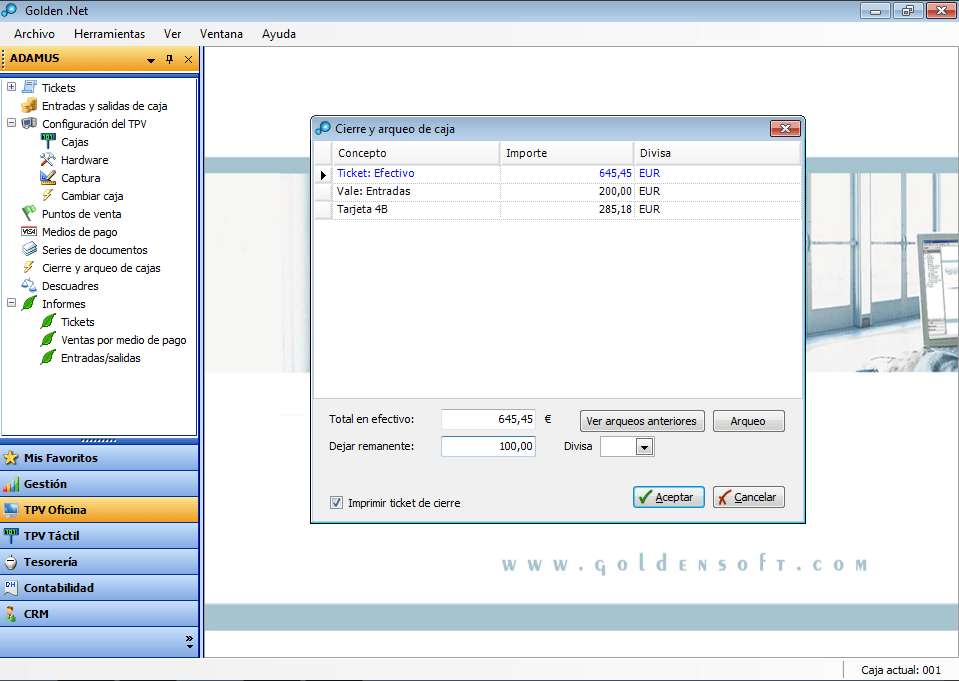Open Ventas por medio de pago report
This screenshot has height=681, width=959.
[x=123, y=340]
